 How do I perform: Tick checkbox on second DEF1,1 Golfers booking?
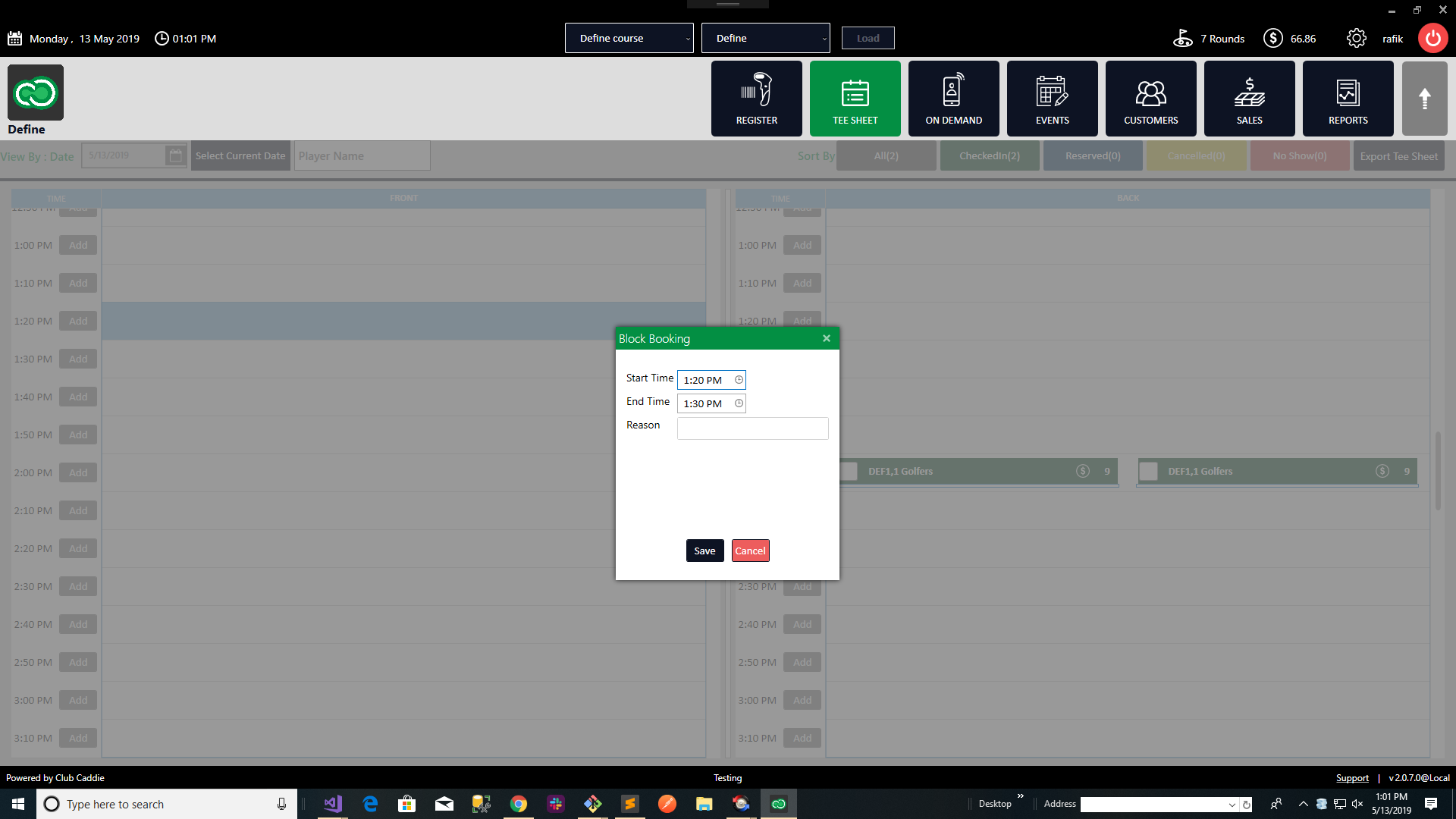click(x=1148, y=472)
